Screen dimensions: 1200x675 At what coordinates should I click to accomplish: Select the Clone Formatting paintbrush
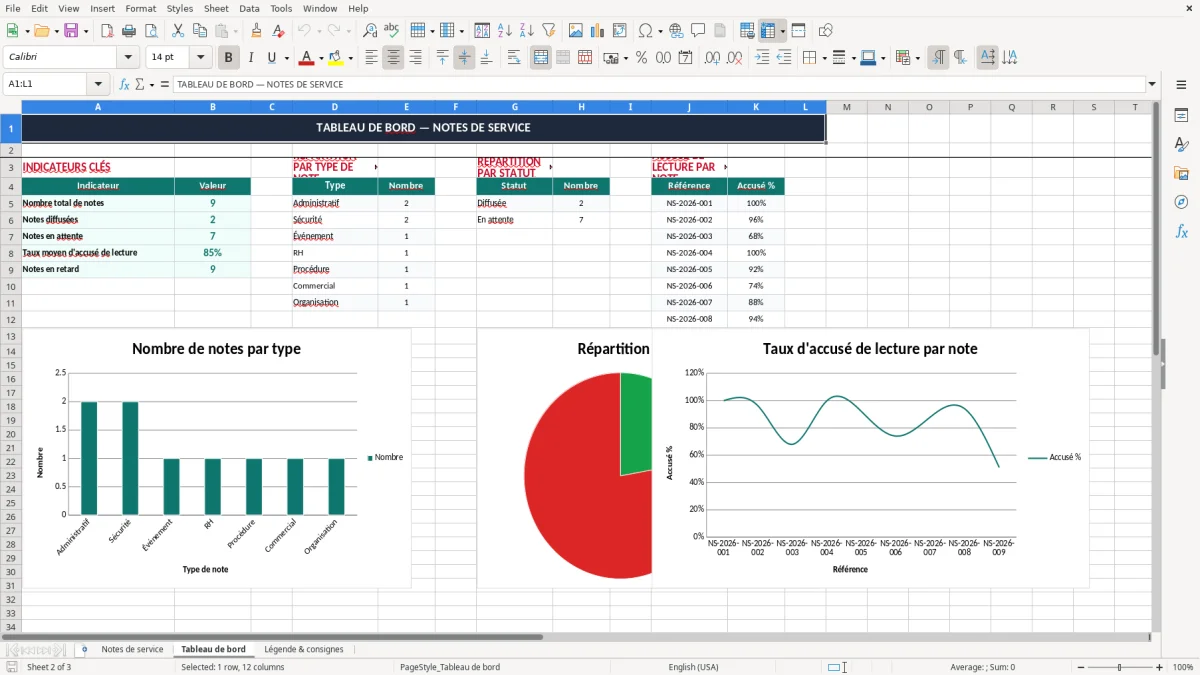[x=257, y=31]
